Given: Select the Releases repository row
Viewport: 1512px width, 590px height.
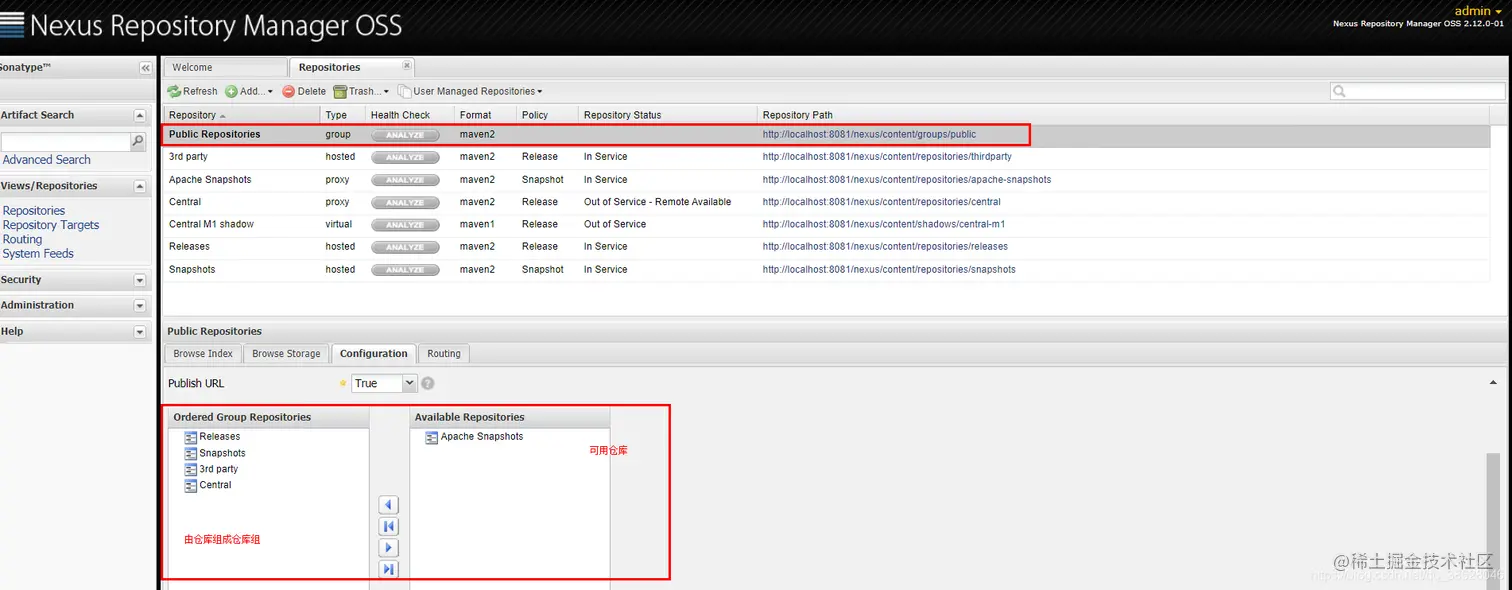Looking at the screenshot, I should (826, 247).
